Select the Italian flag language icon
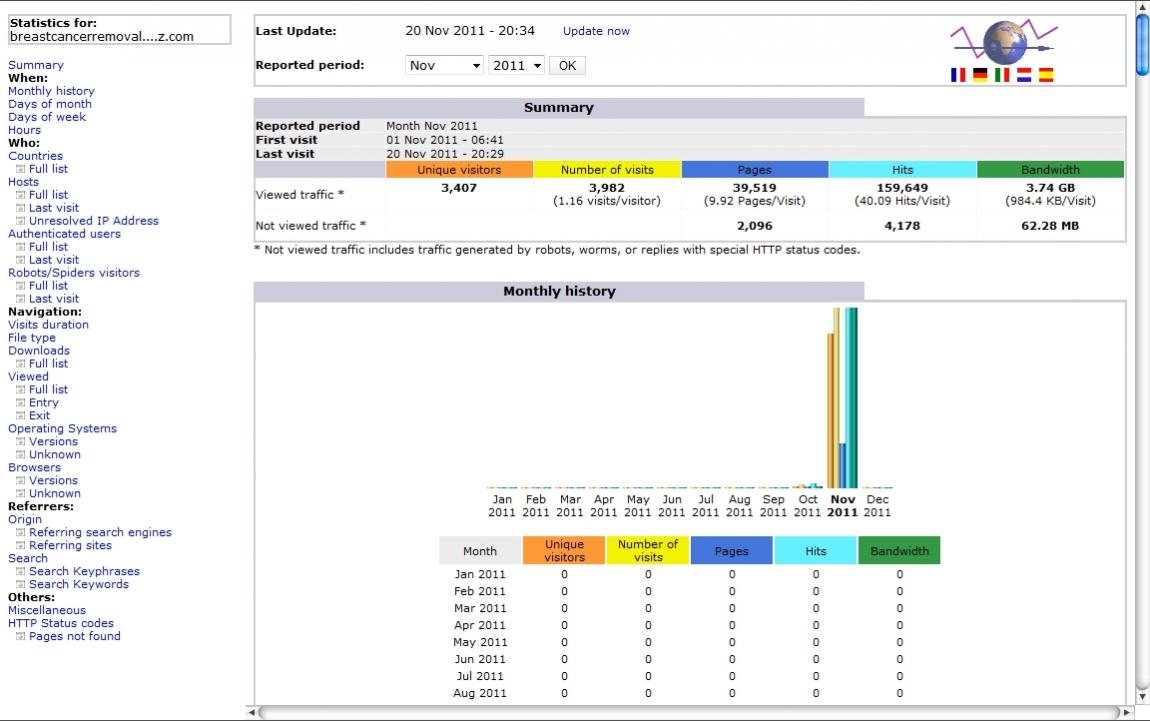 (x=1002, y=75)
